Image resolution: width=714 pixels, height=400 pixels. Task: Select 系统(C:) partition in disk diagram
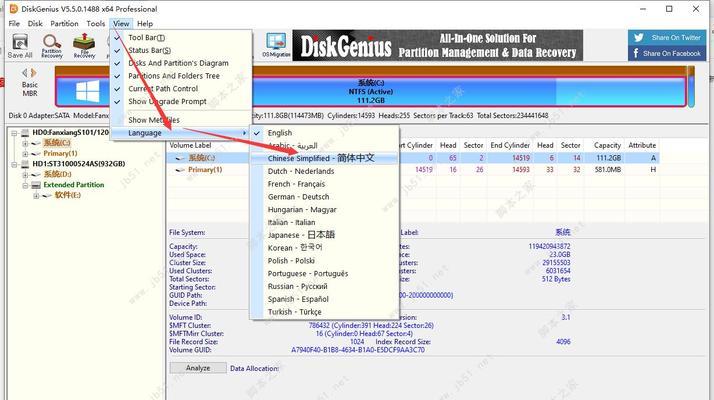[x=370, y=91]
